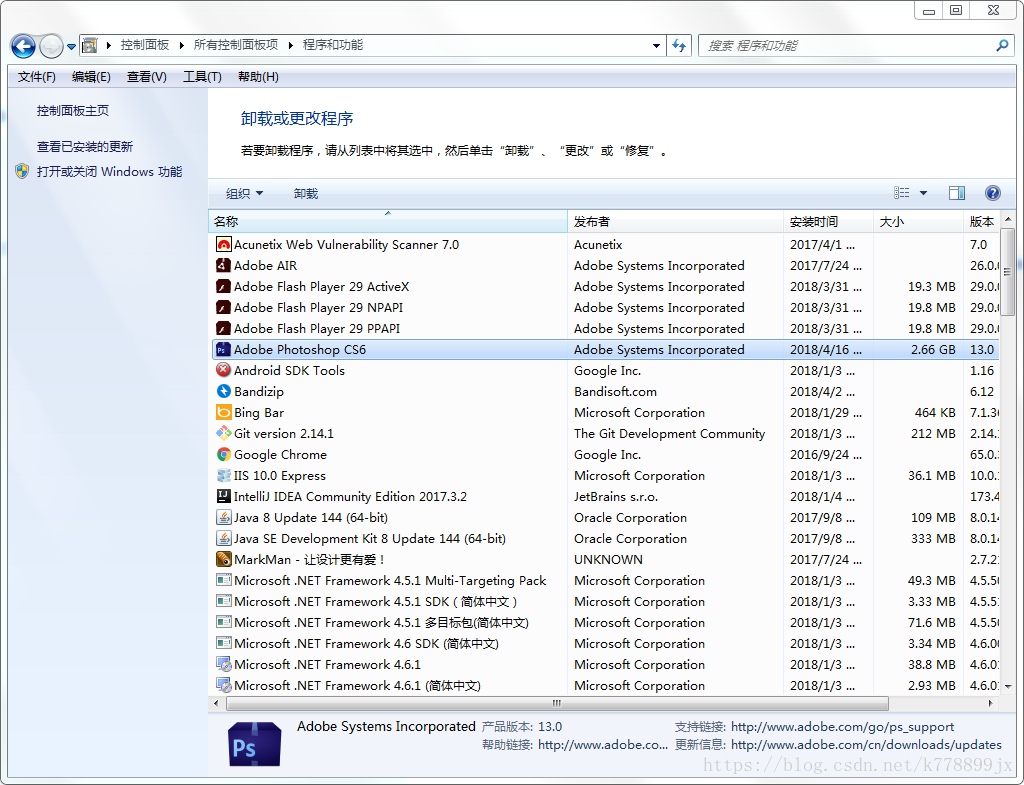This screenshot has width=1024, height=785.
Task: Click the change view icon
Action: pyautogui.click(x=902, y=193)
